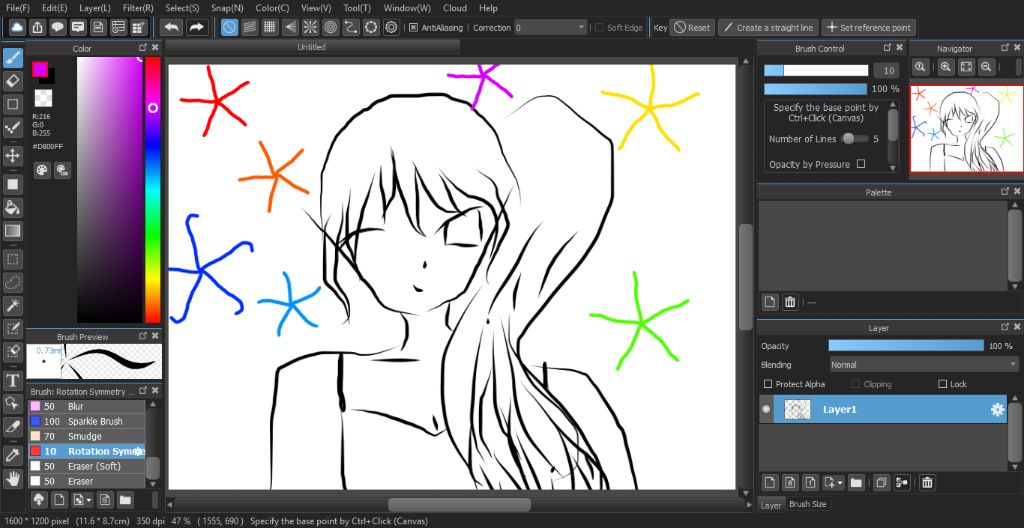Open the Layer menu

tap(95, 8)
